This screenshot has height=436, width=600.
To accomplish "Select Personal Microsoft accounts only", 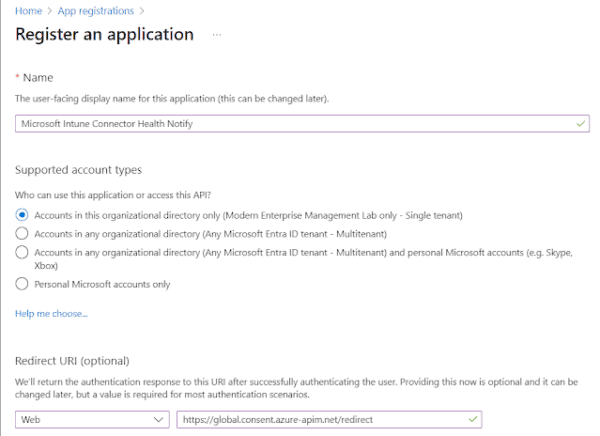I will point(22,284).
